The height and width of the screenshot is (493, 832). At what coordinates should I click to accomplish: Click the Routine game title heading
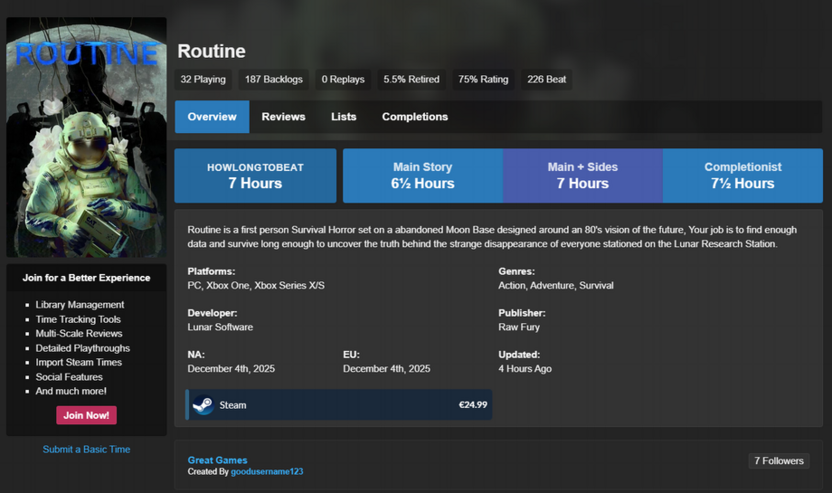[211, 51]
